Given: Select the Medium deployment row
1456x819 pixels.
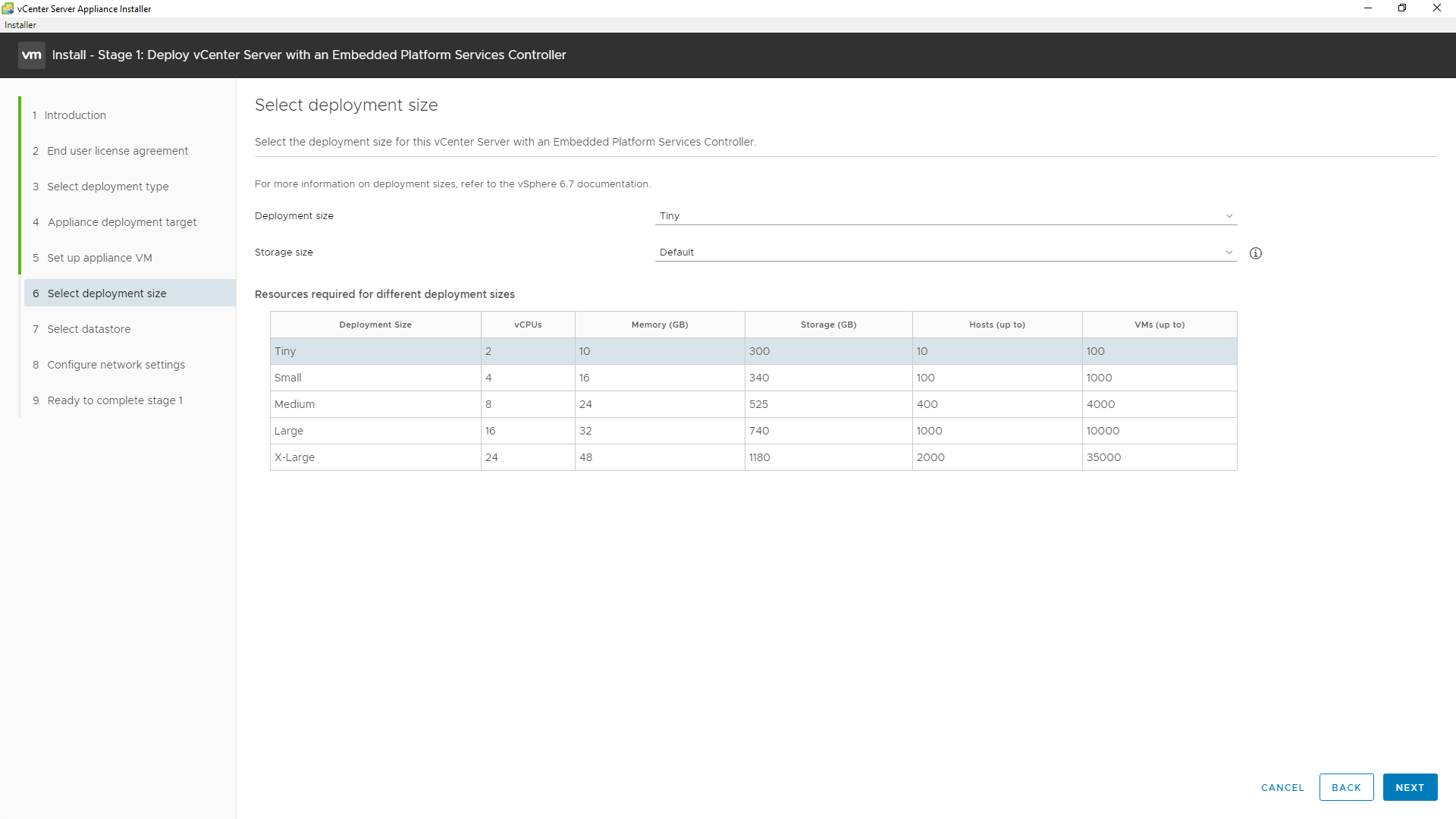Looking at the screenshot, I should tap(753, 404).
